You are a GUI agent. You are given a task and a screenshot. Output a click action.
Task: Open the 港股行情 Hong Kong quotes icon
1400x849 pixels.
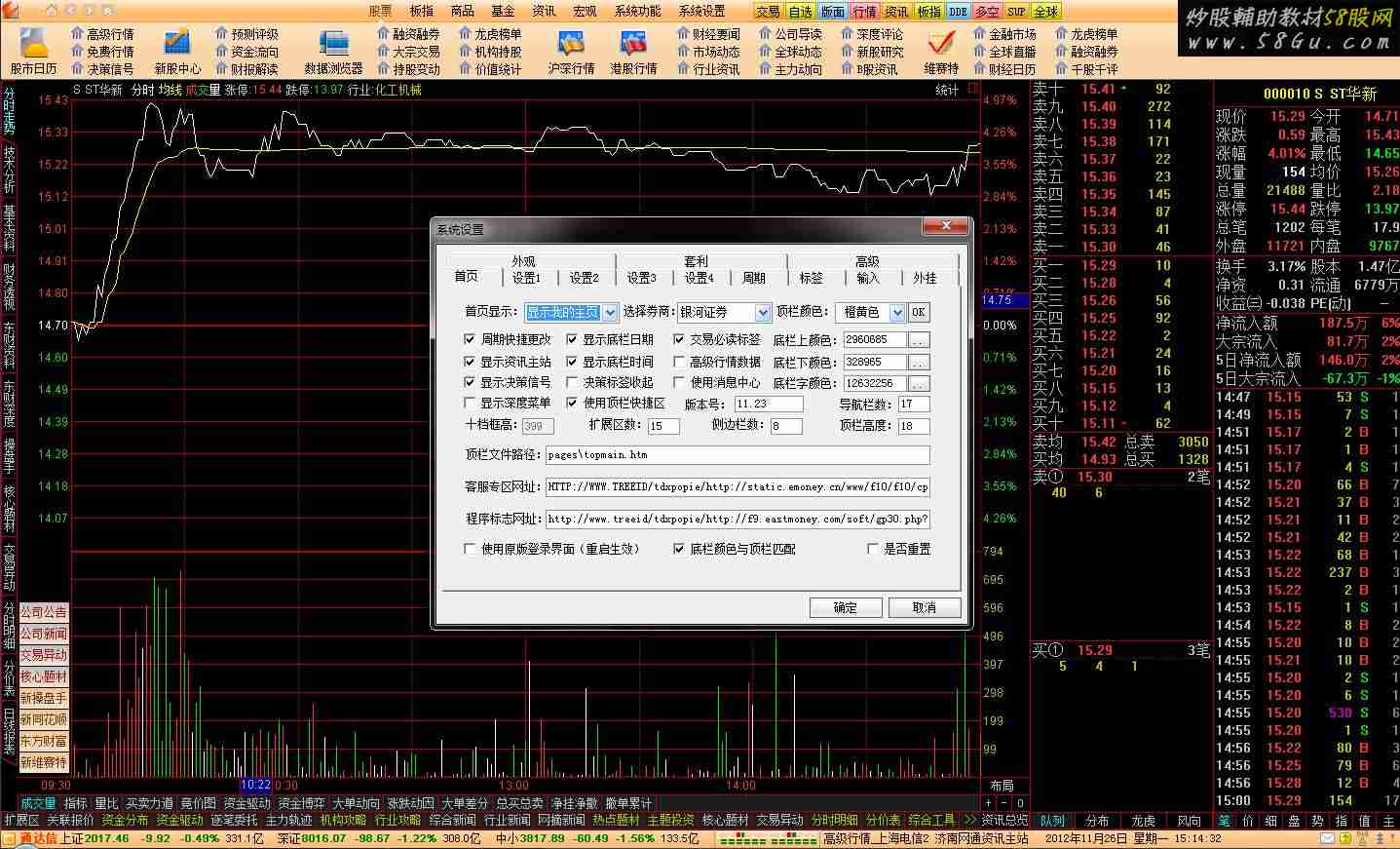click(633, 43)
